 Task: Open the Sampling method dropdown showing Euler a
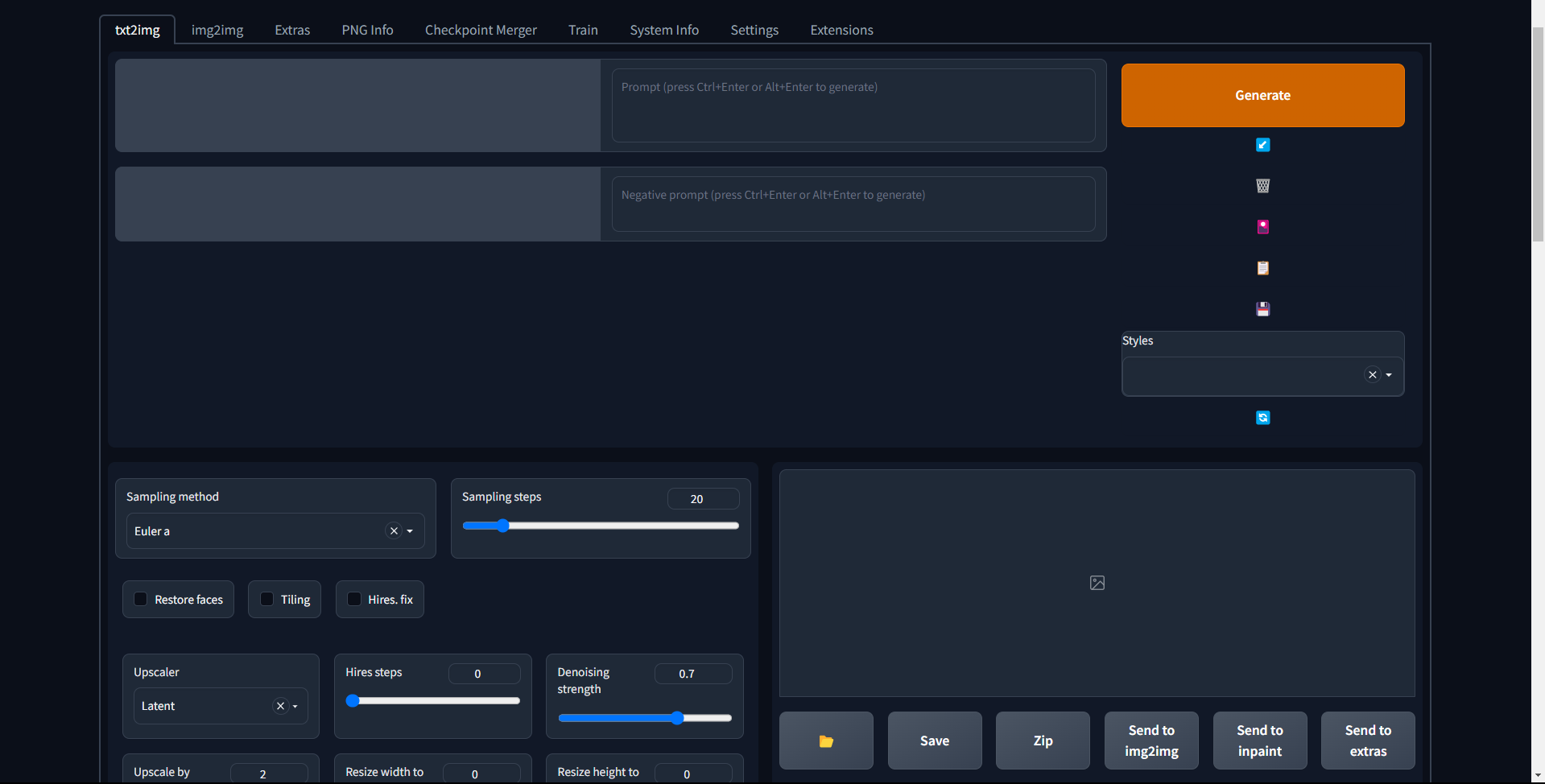[x=411, y=531]
